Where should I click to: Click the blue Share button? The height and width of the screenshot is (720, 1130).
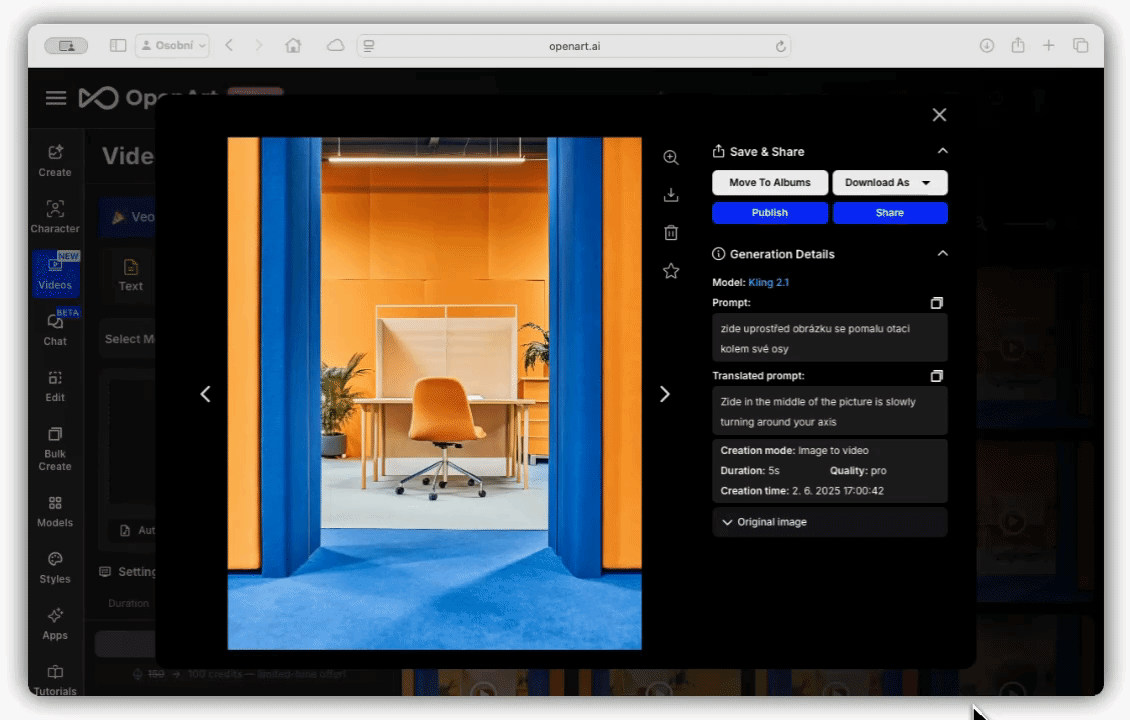(890, 213)
